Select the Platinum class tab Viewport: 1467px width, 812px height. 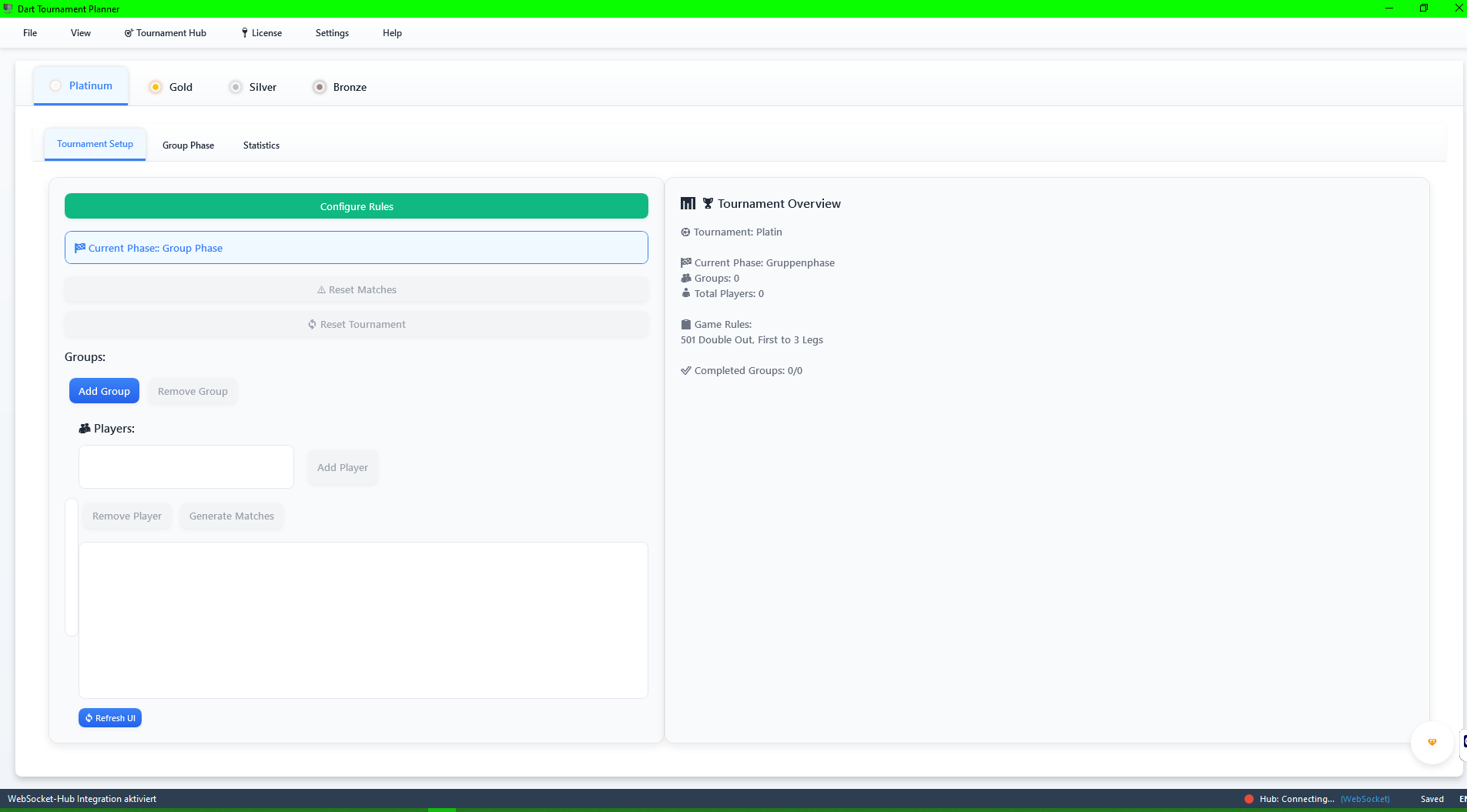coord(81,85)
